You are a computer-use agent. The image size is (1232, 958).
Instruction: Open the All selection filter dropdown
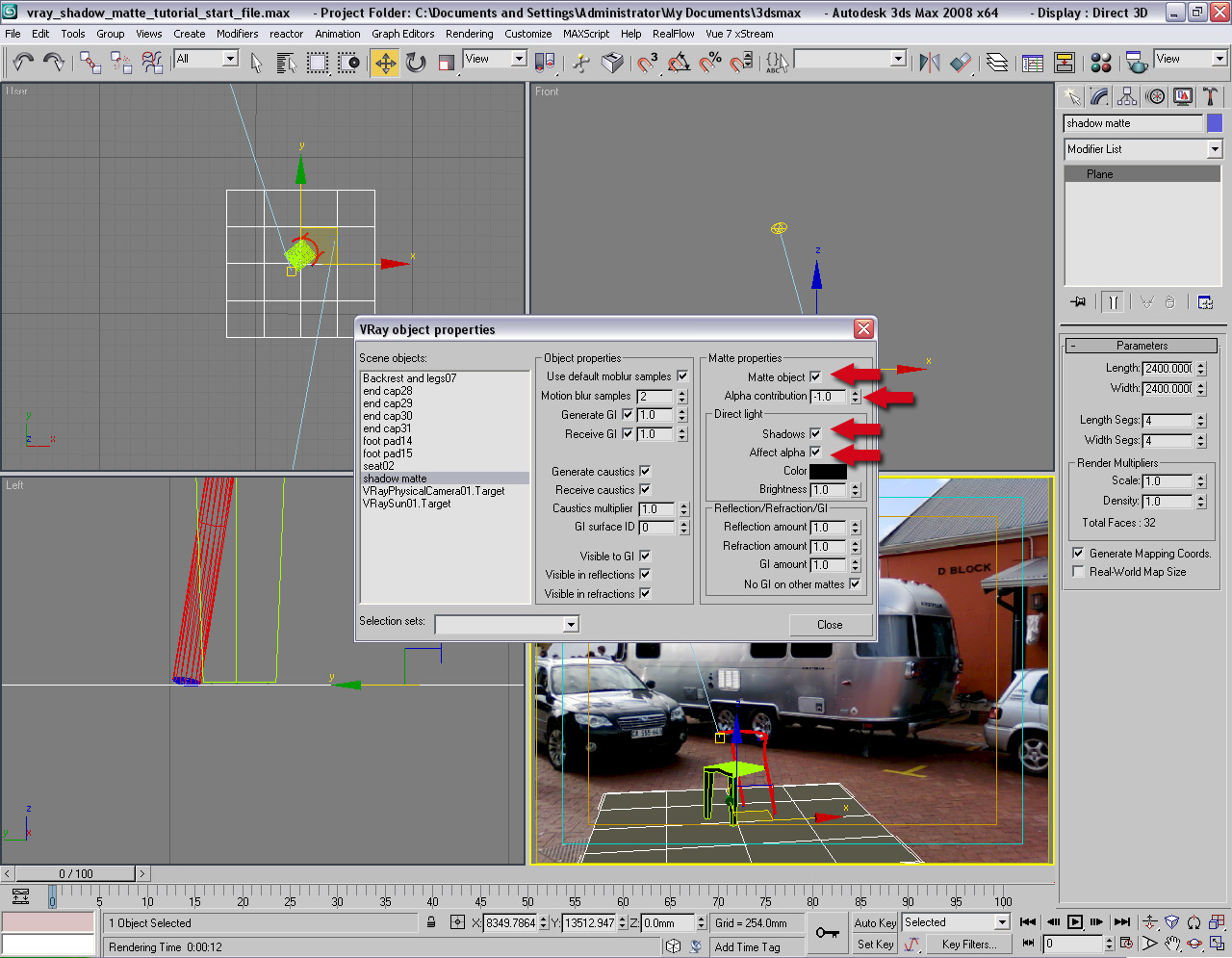tap(230, 59)
